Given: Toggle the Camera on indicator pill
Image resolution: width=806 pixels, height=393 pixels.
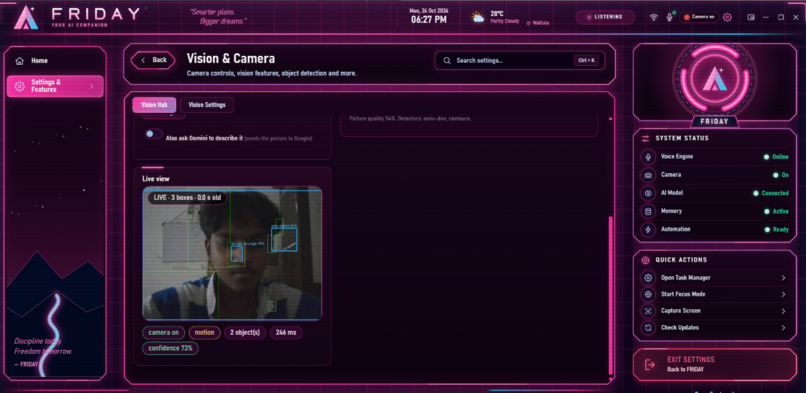Looking at the screenshot, I should click(699, 17).
